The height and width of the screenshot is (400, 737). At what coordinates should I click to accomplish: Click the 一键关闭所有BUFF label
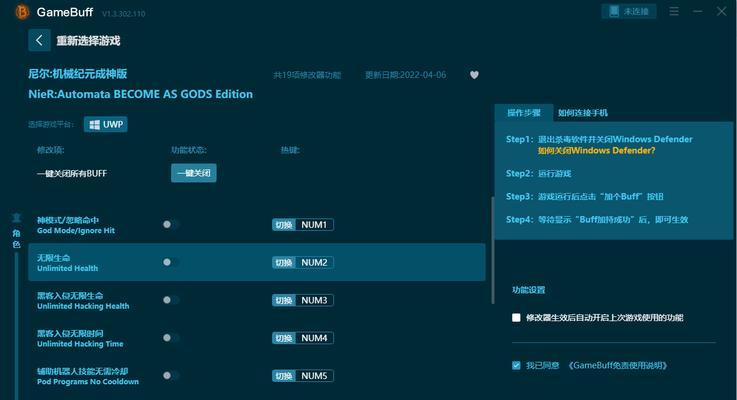point(72,173)
